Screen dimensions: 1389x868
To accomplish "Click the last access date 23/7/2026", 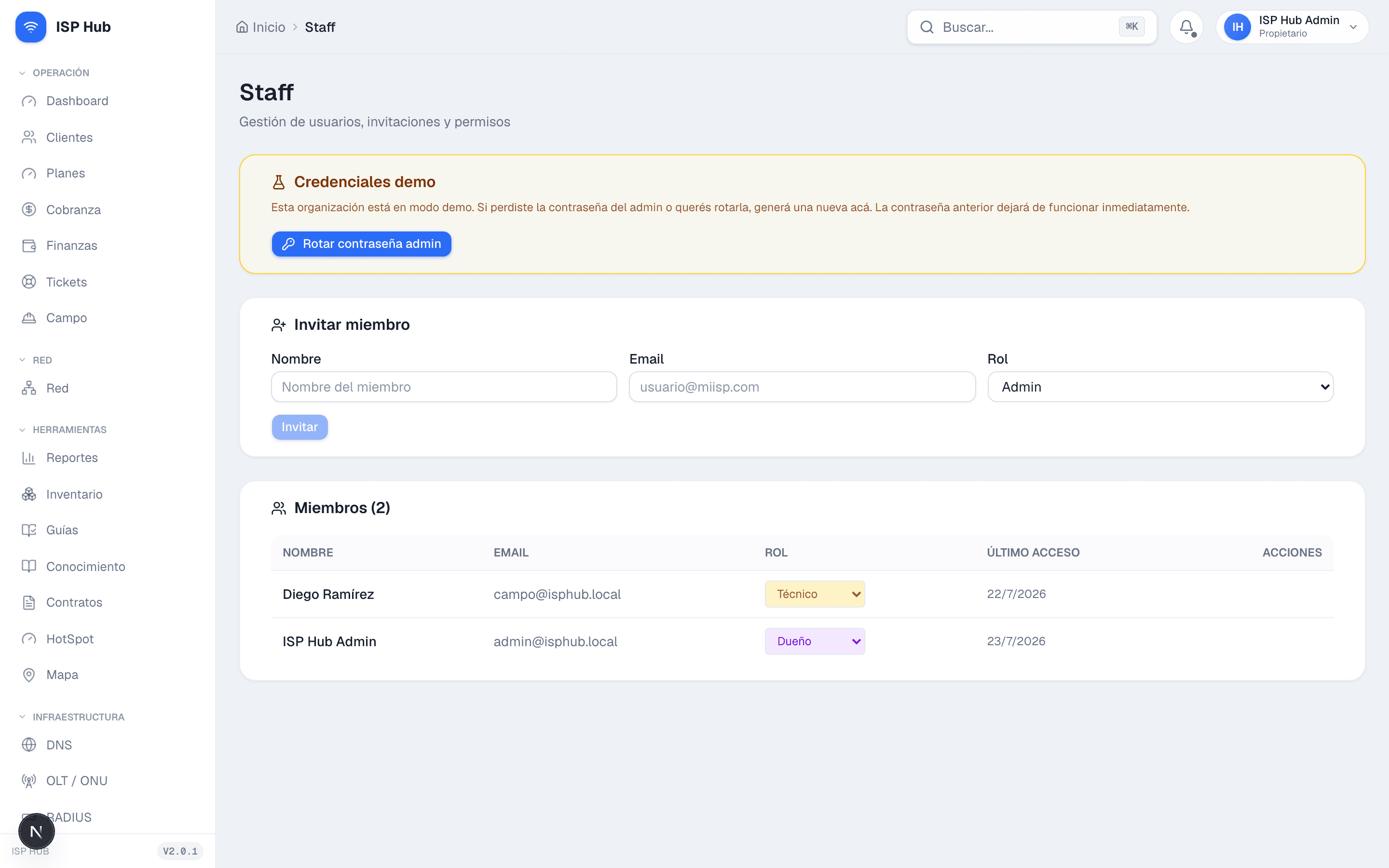I will click(1016, 641).
